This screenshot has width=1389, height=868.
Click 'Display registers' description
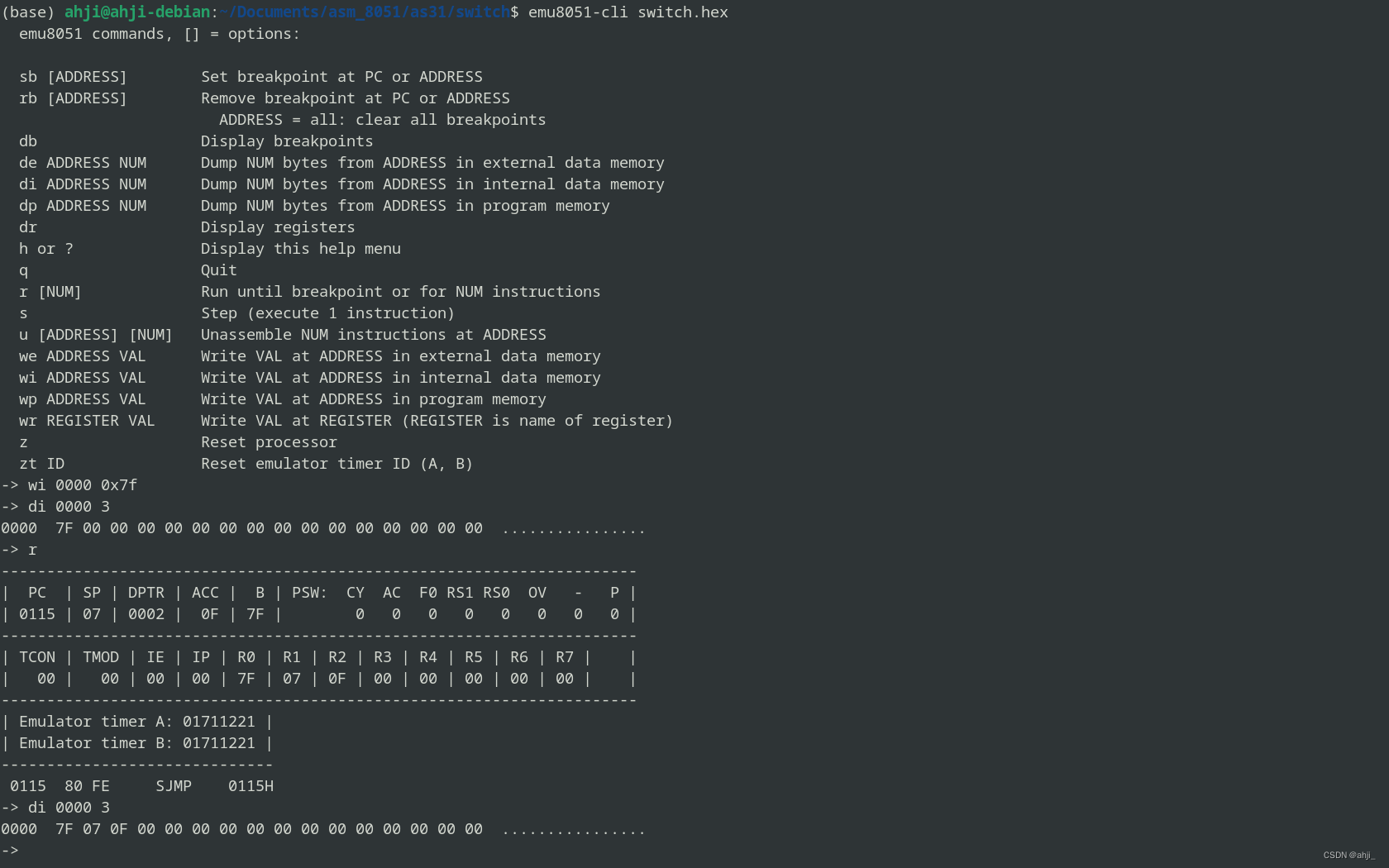[x=278, y=227]
